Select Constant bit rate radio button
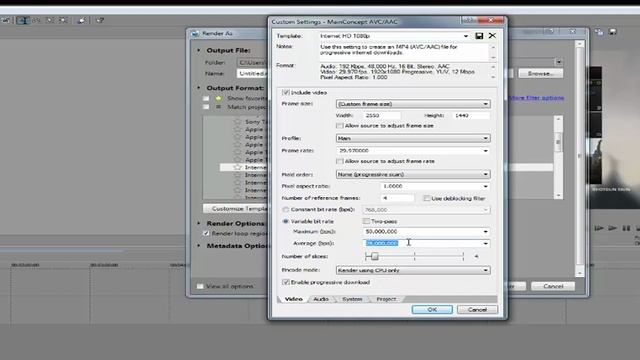 (x=286, y=209)
